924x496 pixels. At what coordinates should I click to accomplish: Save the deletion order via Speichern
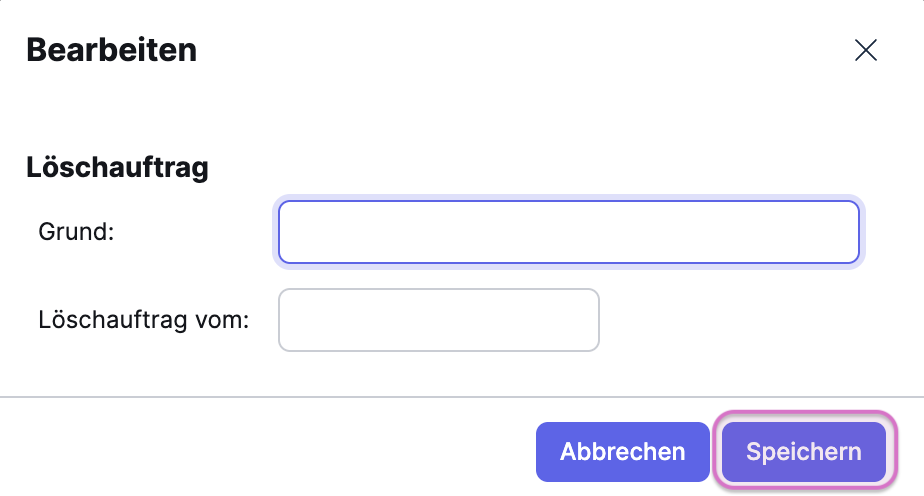coord(803,451)
